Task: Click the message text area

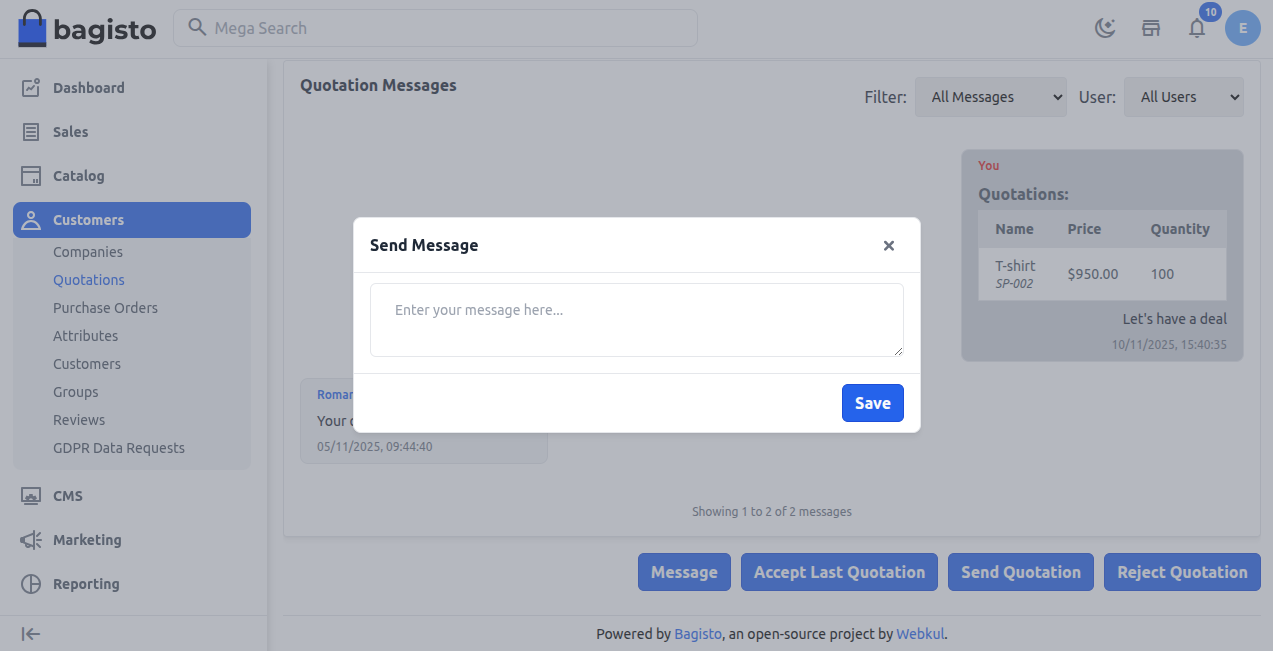Action: (x=636, y=318)
